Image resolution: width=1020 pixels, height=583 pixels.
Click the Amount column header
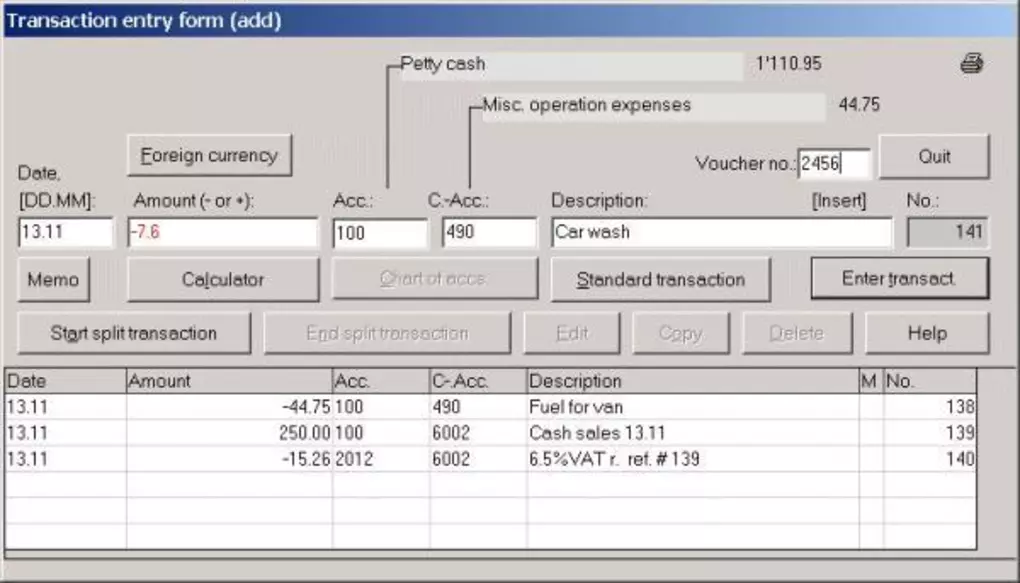coord(228,381)
